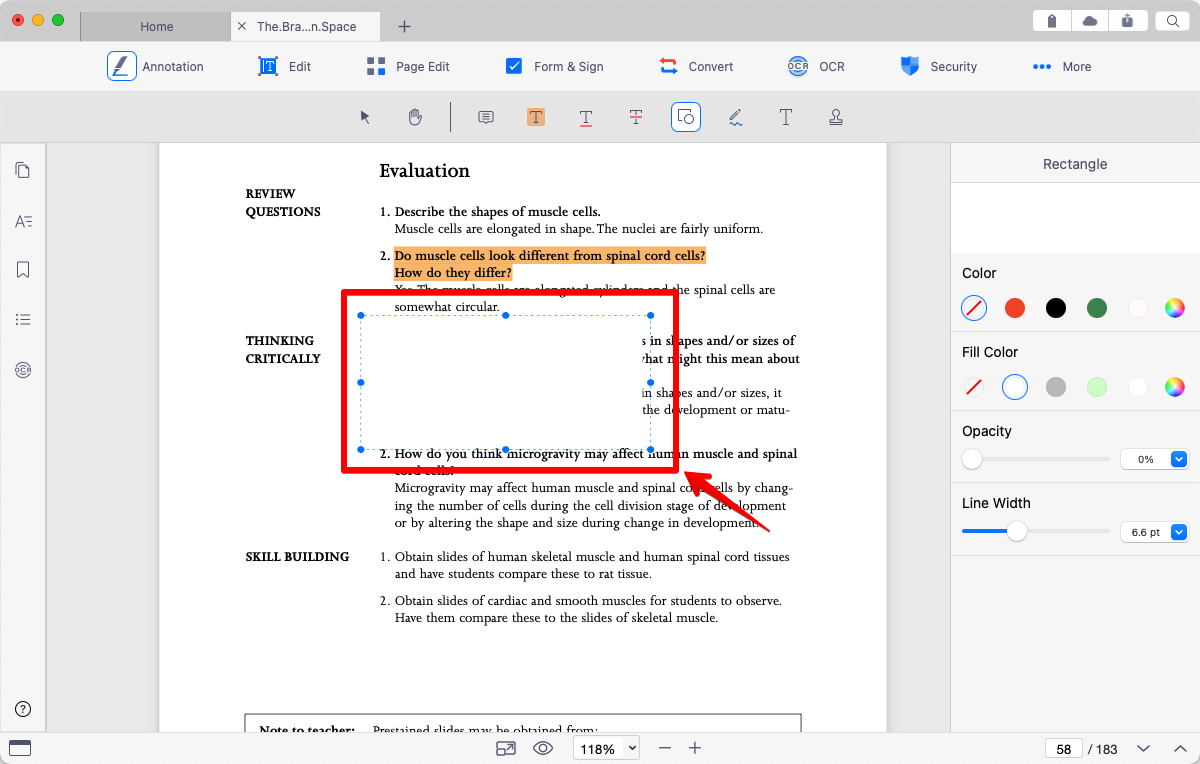
Task: Open search with magnifier icon
Action: pyautogui.click(x=1172, y=20)
